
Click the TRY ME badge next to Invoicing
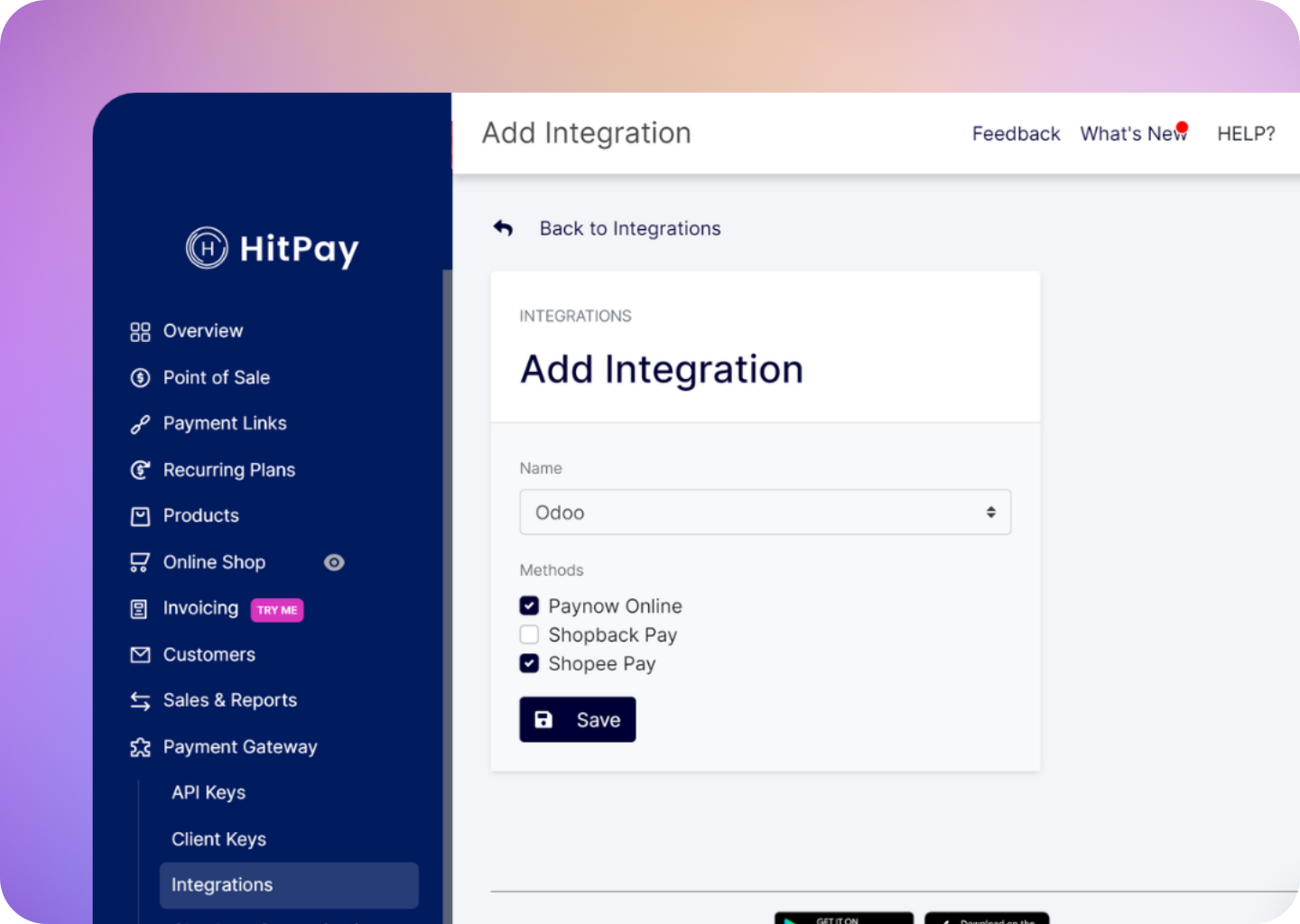[x=277, y=610]
